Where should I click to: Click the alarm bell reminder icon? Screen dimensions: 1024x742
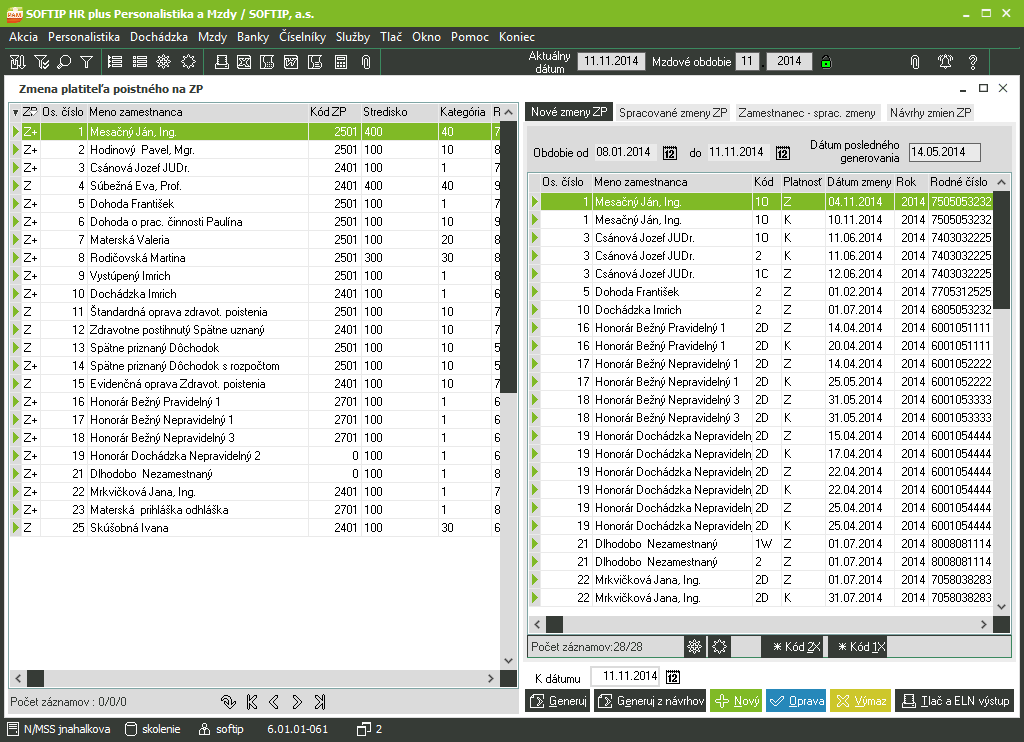coord(944,62)
